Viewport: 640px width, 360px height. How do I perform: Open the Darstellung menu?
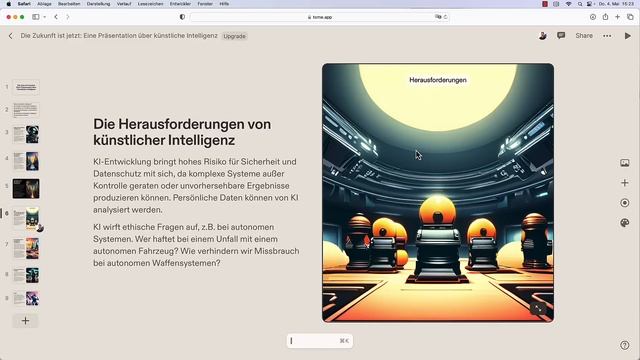[x=98, y=4]
